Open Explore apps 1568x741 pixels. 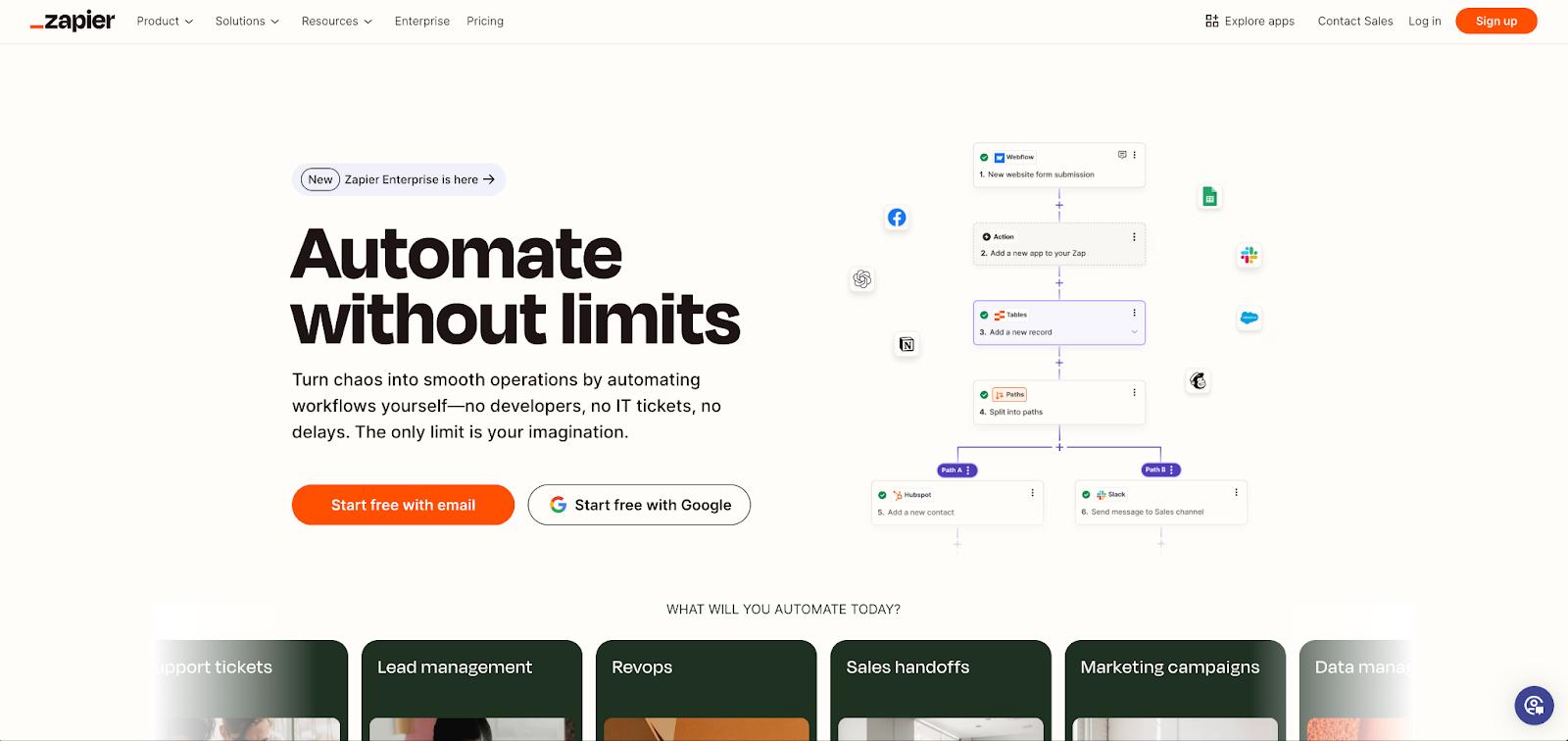point(1250,21)
